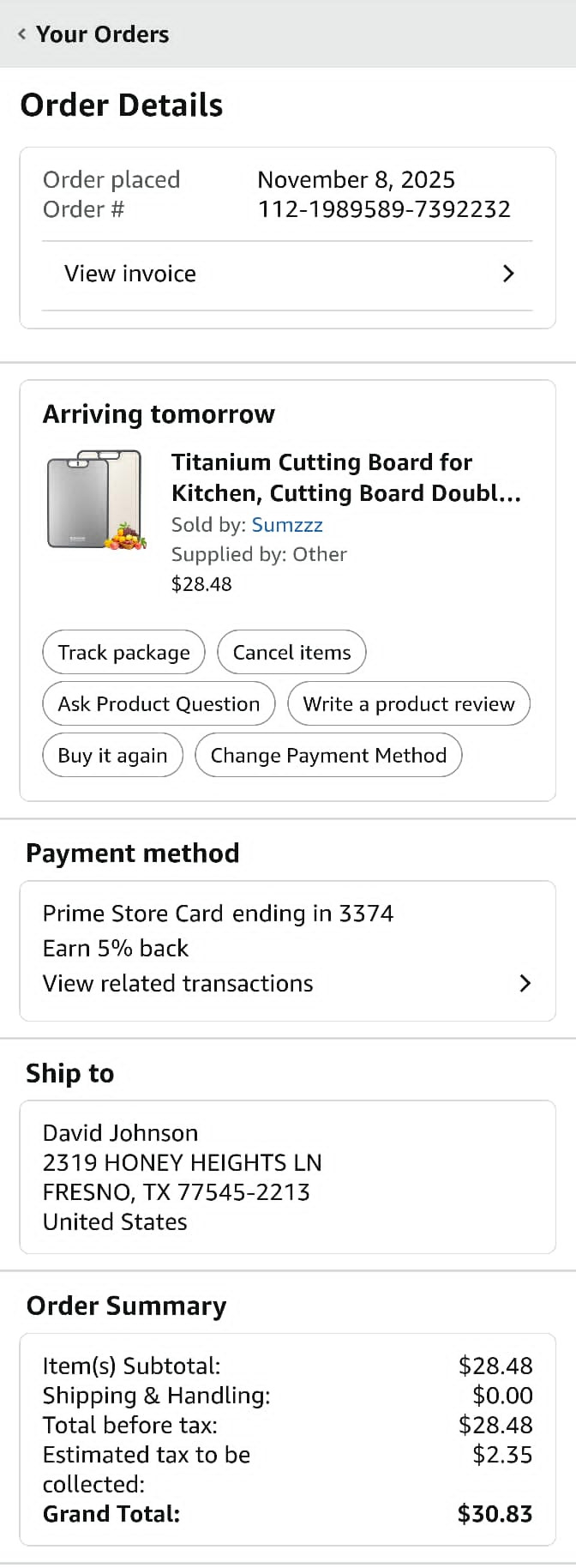
Task: Tap the back arrow beside Your Orders
Action: (x=21, y=34)
